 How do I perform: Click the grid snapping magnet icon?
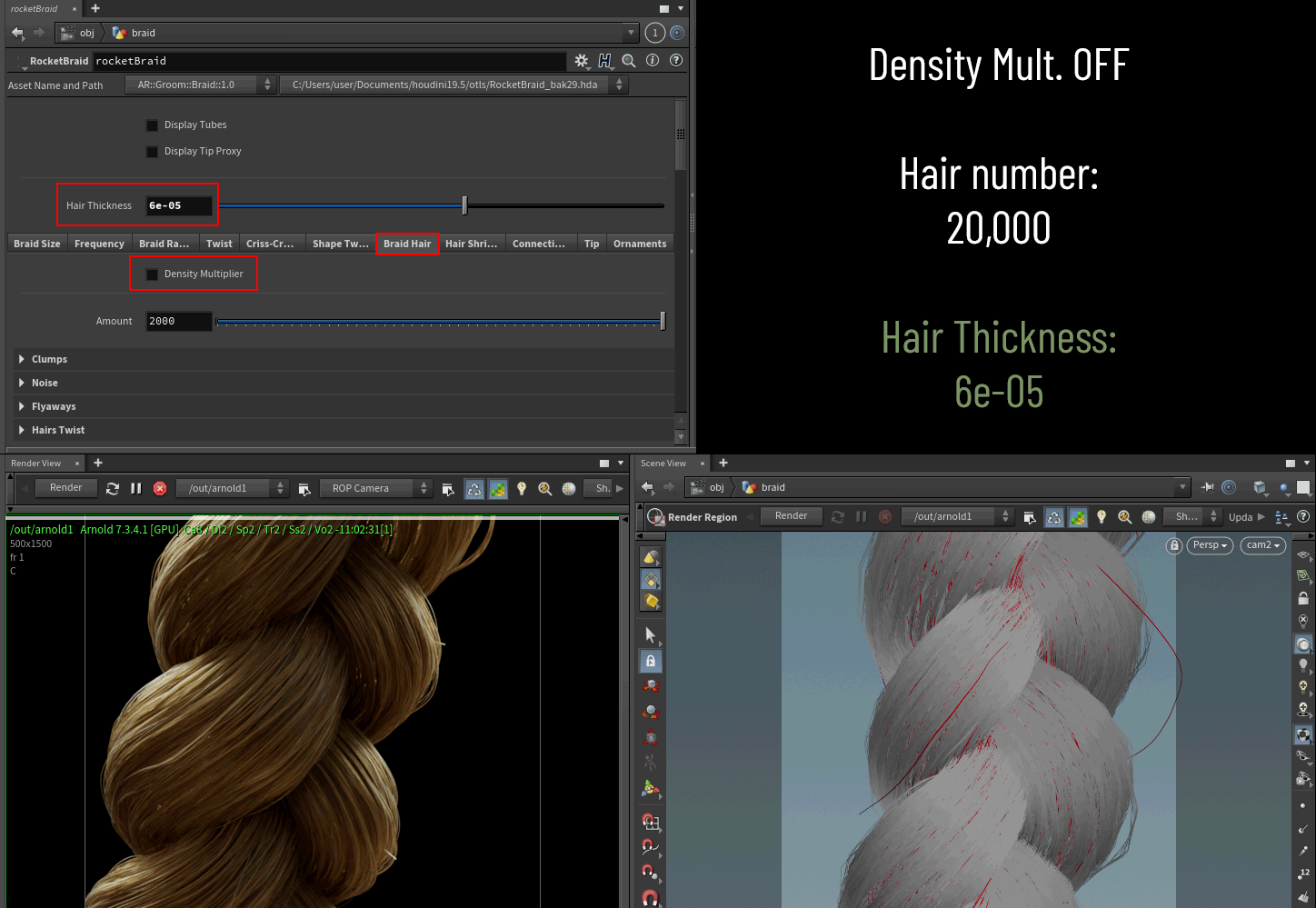pos(651,822)
